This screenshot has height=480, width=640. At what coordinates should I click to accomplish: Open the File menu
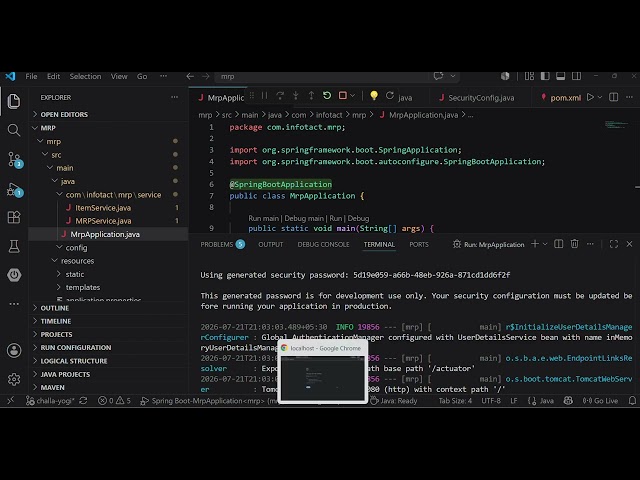pos(31,76)
